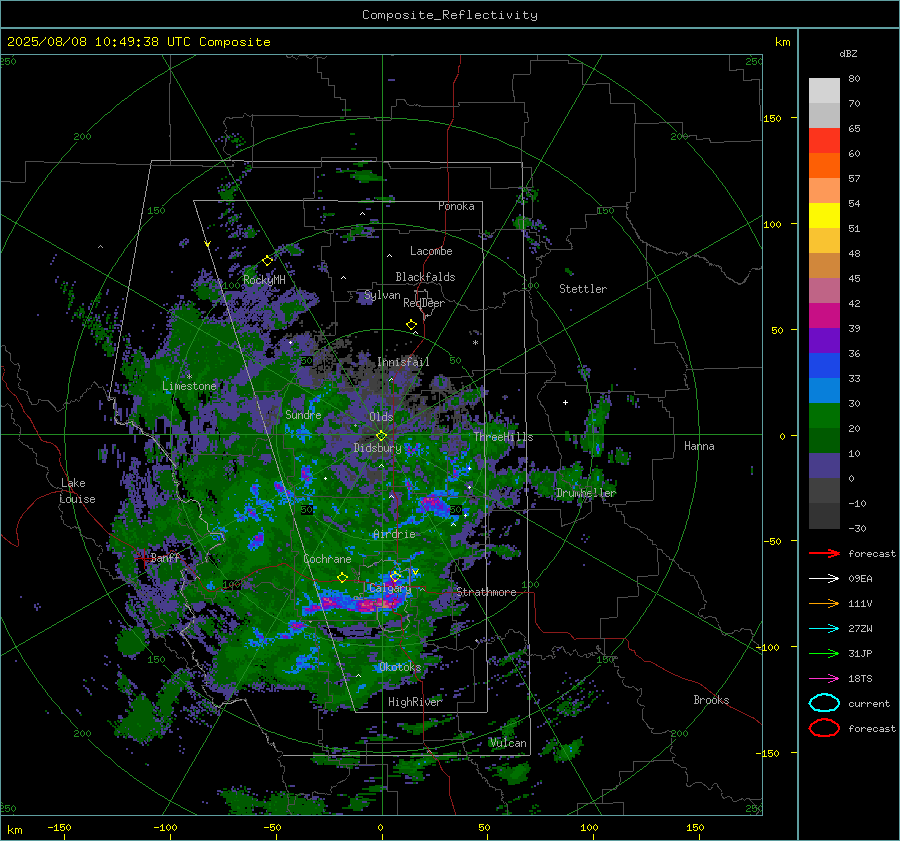Click the magenta 18TS arrow legend icon
This screenshot has width=900, height=841.
pos(824,679)
